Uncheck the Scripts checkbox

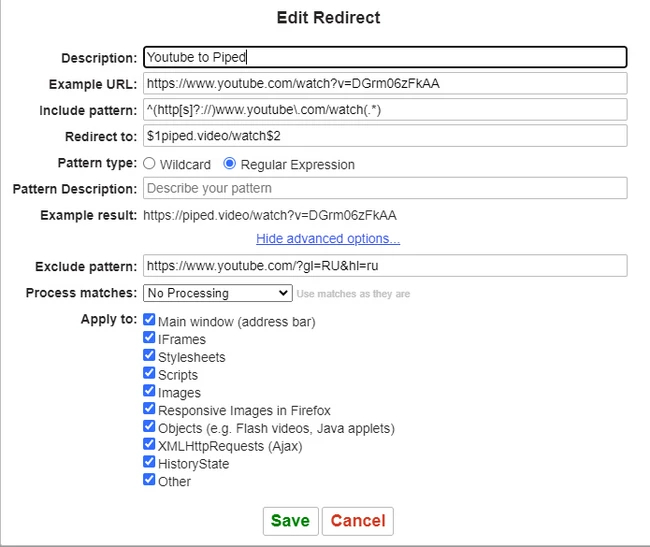150,375
